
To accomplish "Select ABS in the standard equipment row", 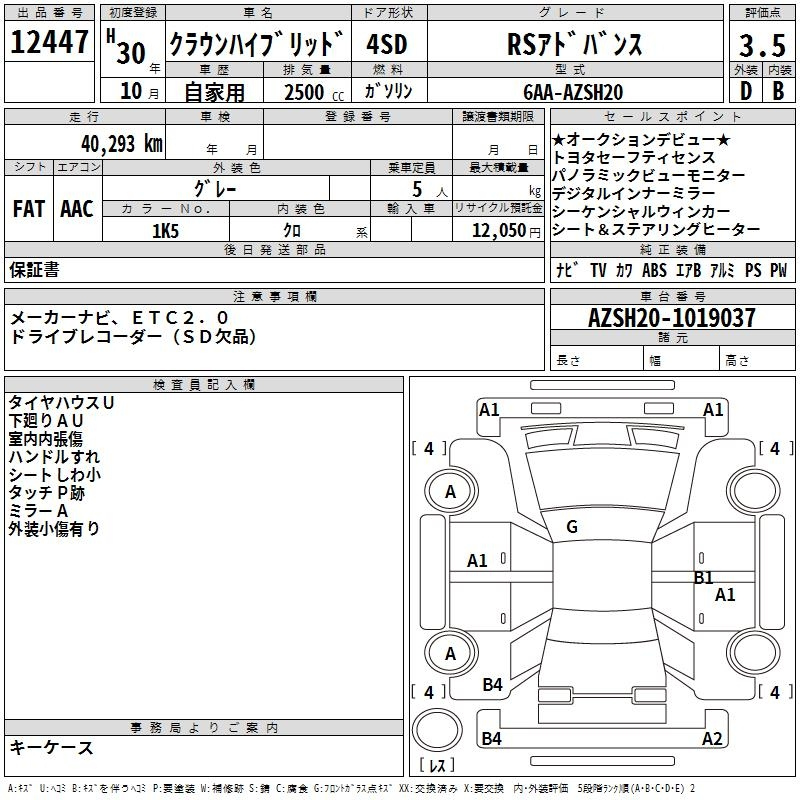I will (x=654, y=270).
